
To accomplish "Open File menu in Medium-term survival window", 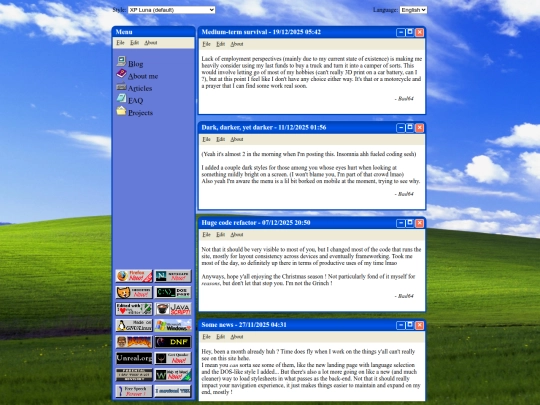I will [x=206, y=44].
